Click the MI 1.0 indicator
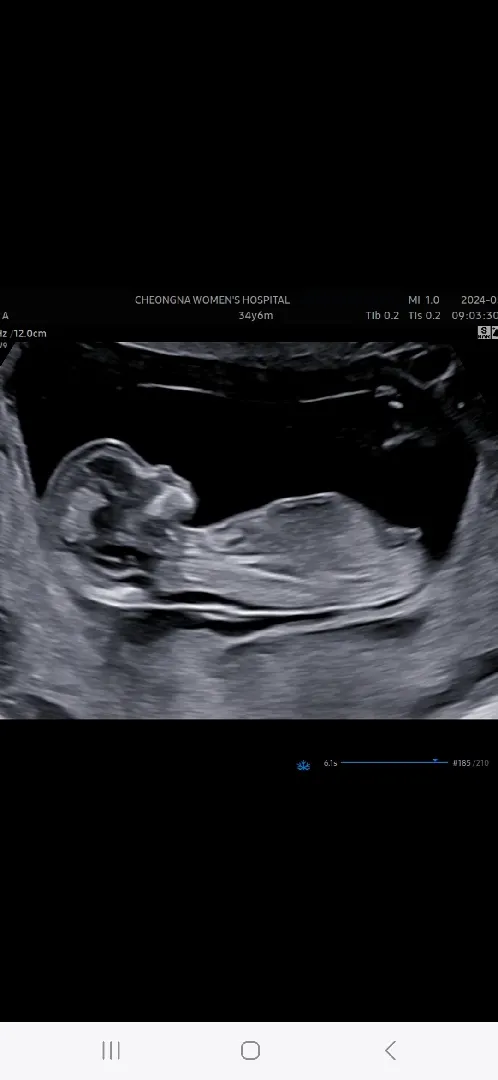This screenshot has width=498, height=1080. pyautogui.click(x=424, y=300)
